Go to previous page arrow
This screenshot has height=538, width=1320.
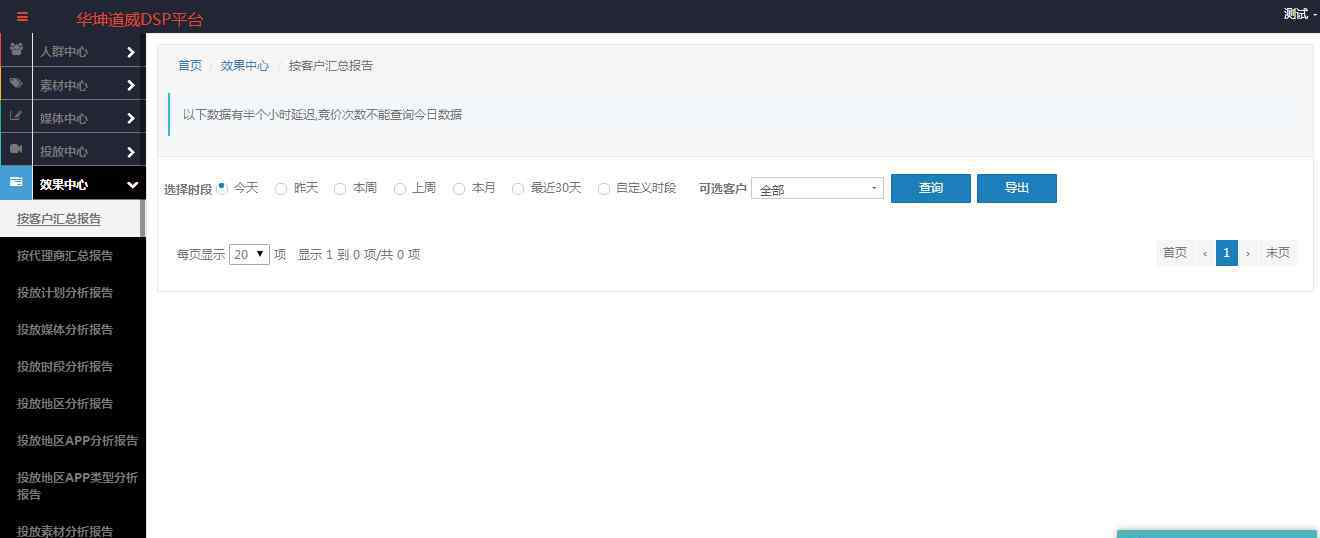point(1205,253)
